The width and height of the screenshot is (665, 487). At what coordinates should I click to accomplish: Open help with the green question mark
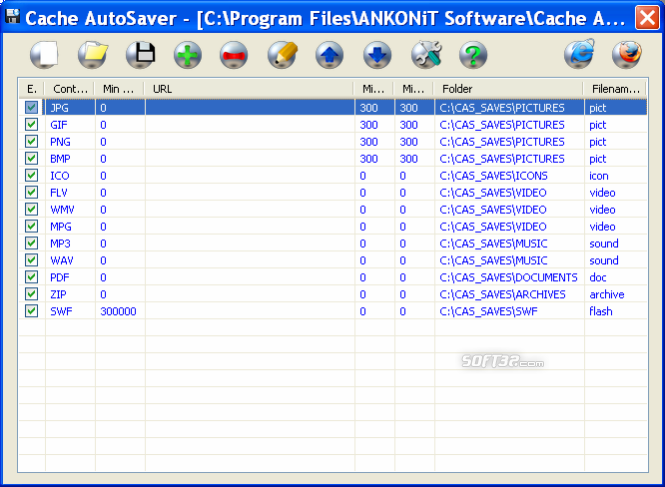point(473,55)
